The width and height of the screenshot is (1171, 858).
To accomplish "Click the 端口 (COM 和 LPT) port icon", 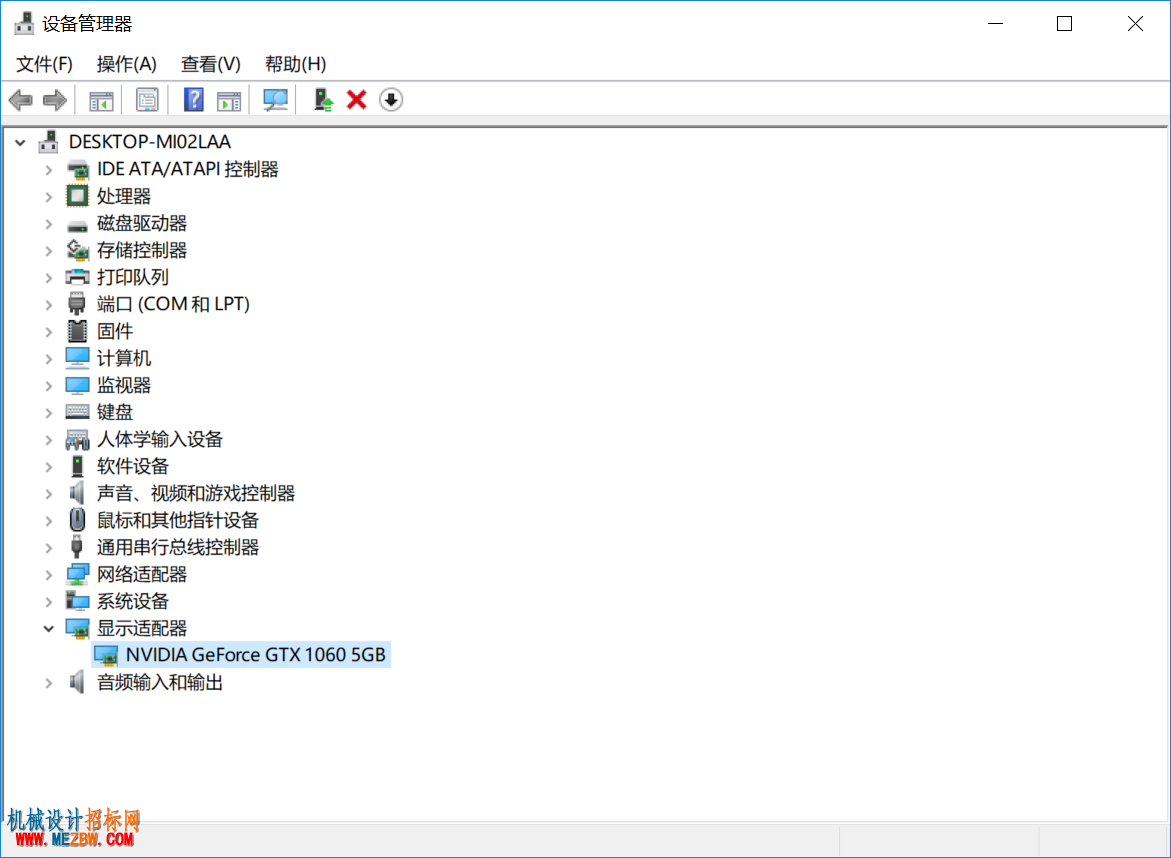I will click(x=76, y=304).
